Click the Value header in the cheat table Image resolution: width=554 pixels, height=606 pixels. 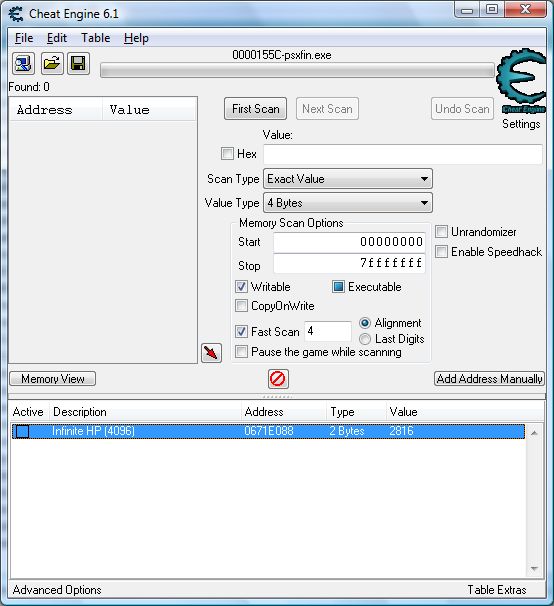pos(465,412)
